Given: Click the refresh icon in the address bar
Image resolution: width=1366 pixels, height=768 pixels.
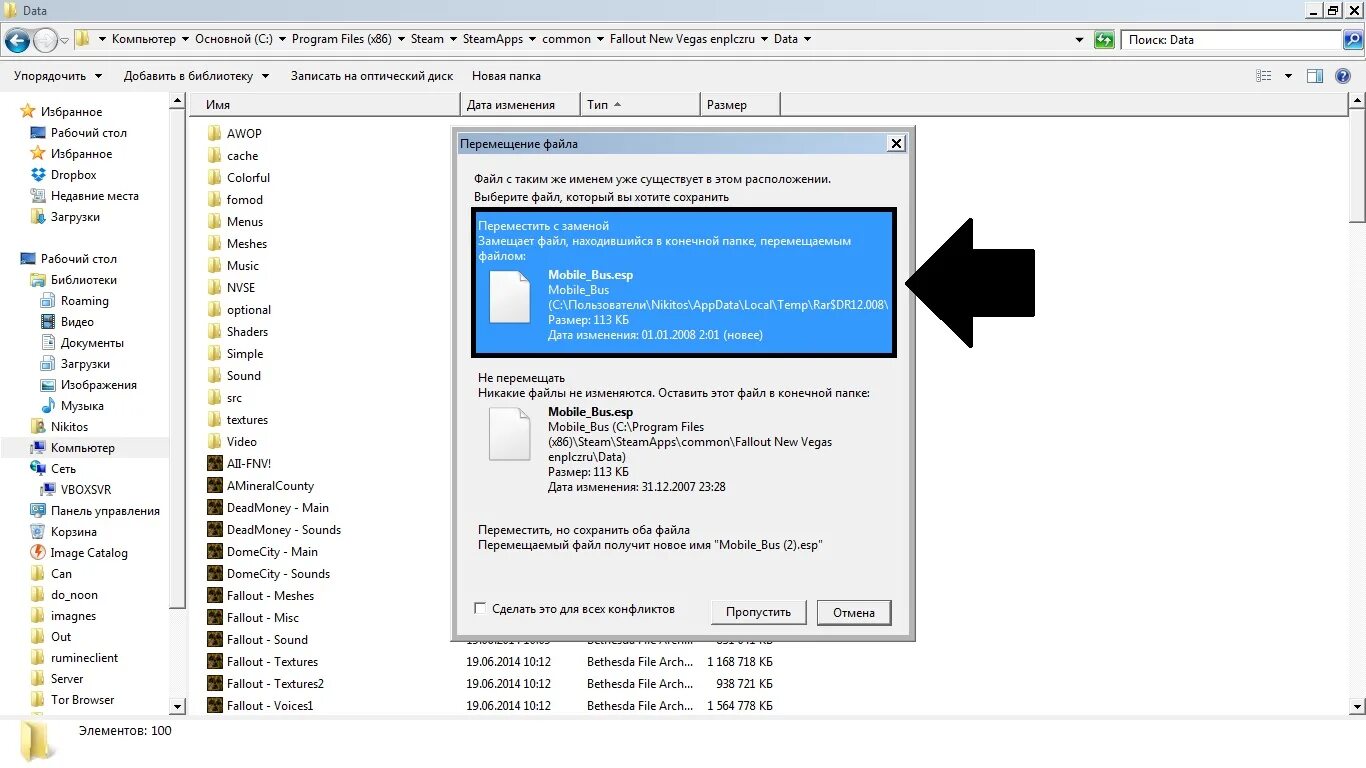Looking at the screenshot, I should [x=1103, y=39].
